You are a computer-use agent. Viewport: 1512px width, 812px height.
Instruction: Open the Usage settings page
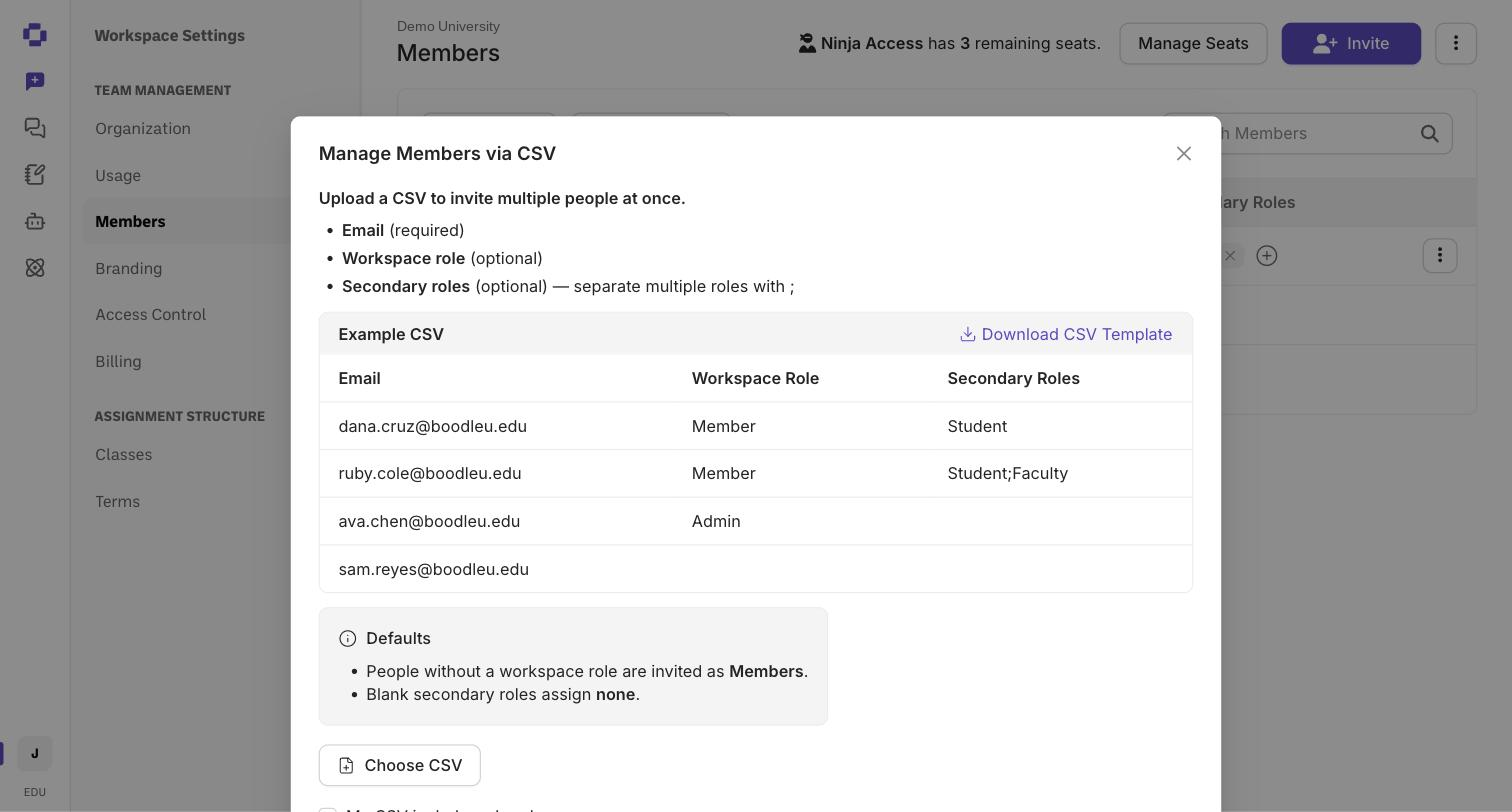(118, 175)
